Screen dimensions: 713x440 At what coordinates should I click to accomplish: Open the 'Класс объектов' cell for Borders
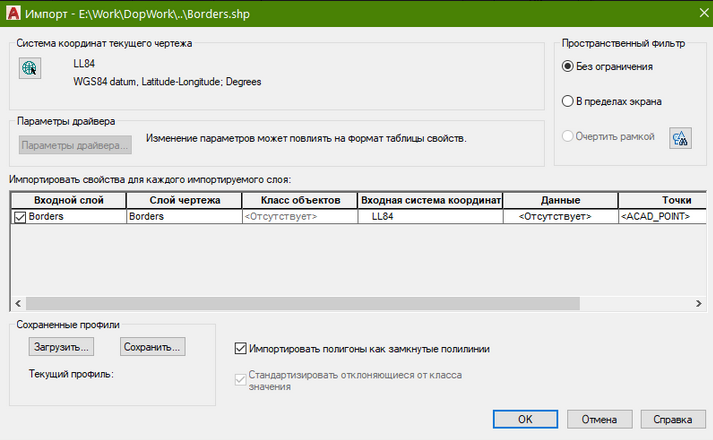pyautogui.click(x=298, y=216)
